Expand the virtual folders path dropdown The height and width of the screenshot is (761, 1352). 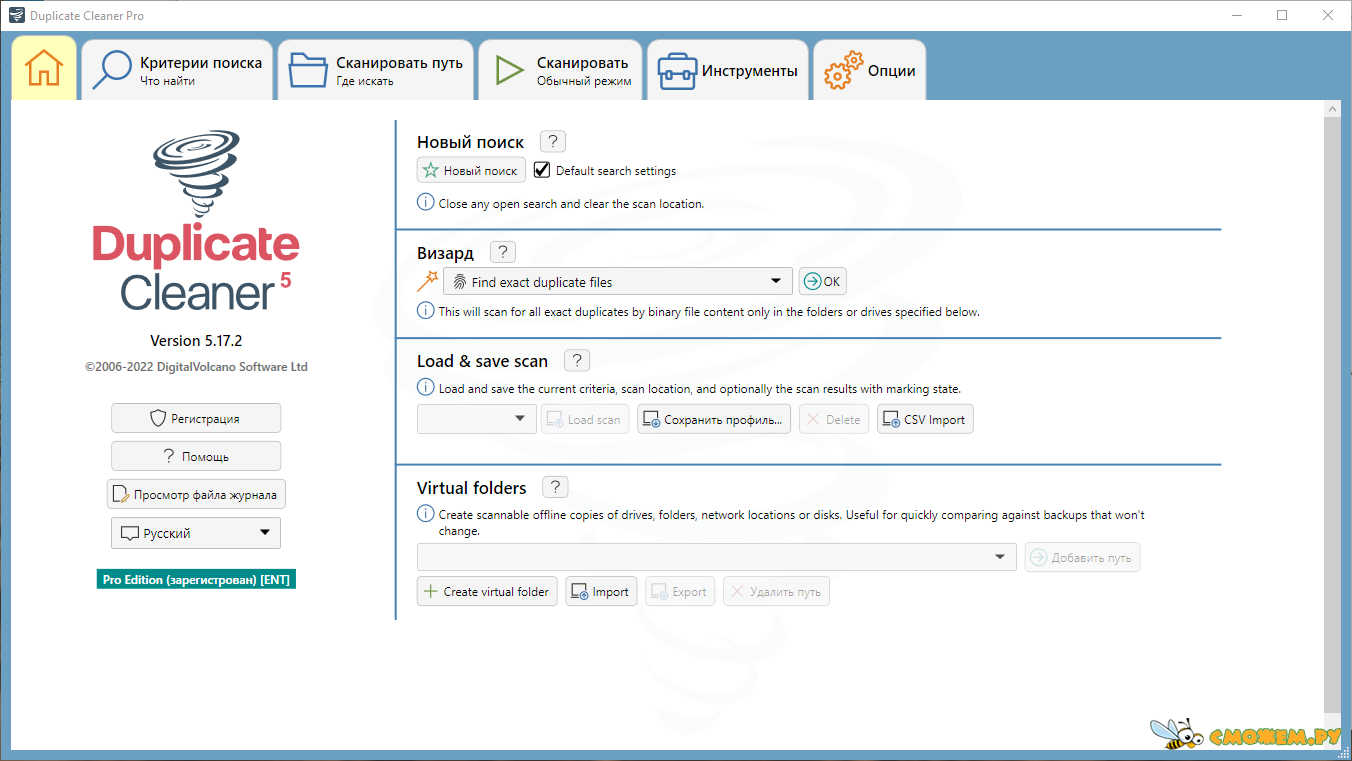point(716,557)
